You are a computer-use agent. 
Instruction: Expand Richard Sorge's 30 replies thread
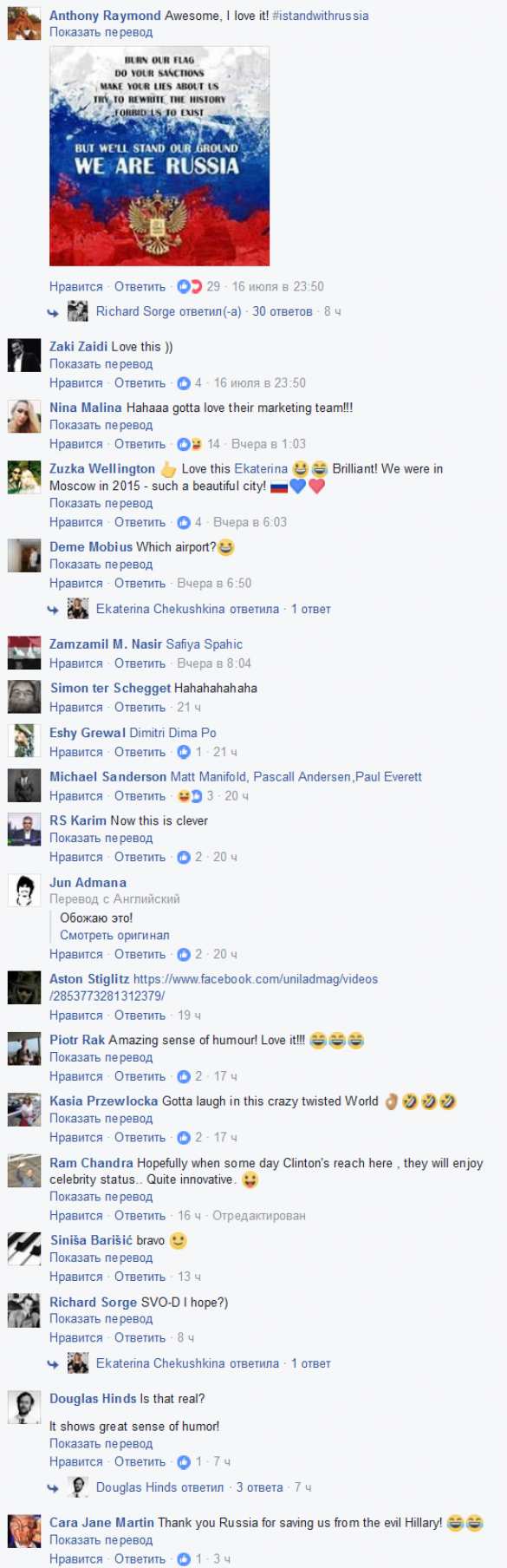tap(283, 311)
